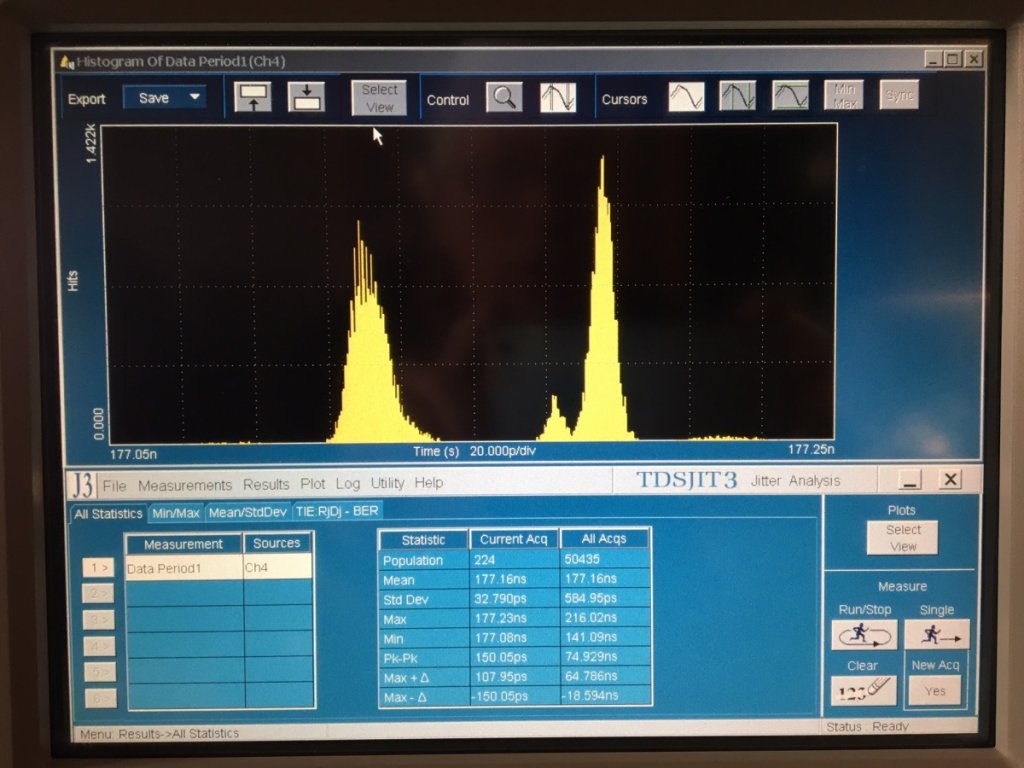Select the first Cursors waveform icon
The image size is (1024, 768).
(x=686, y=97)
